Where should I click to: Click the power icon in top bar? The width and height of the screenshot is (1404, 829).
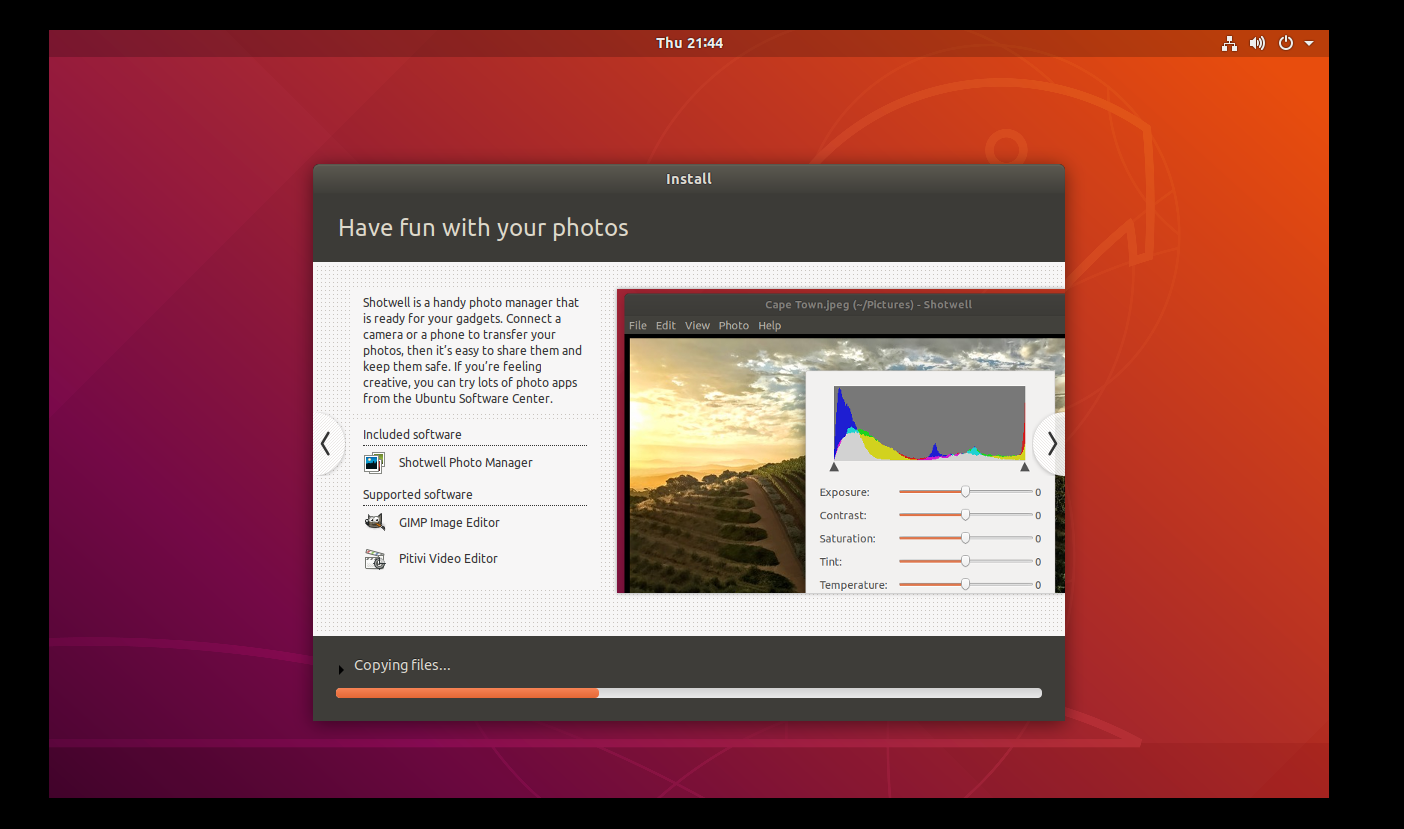tap(1286, 43)
